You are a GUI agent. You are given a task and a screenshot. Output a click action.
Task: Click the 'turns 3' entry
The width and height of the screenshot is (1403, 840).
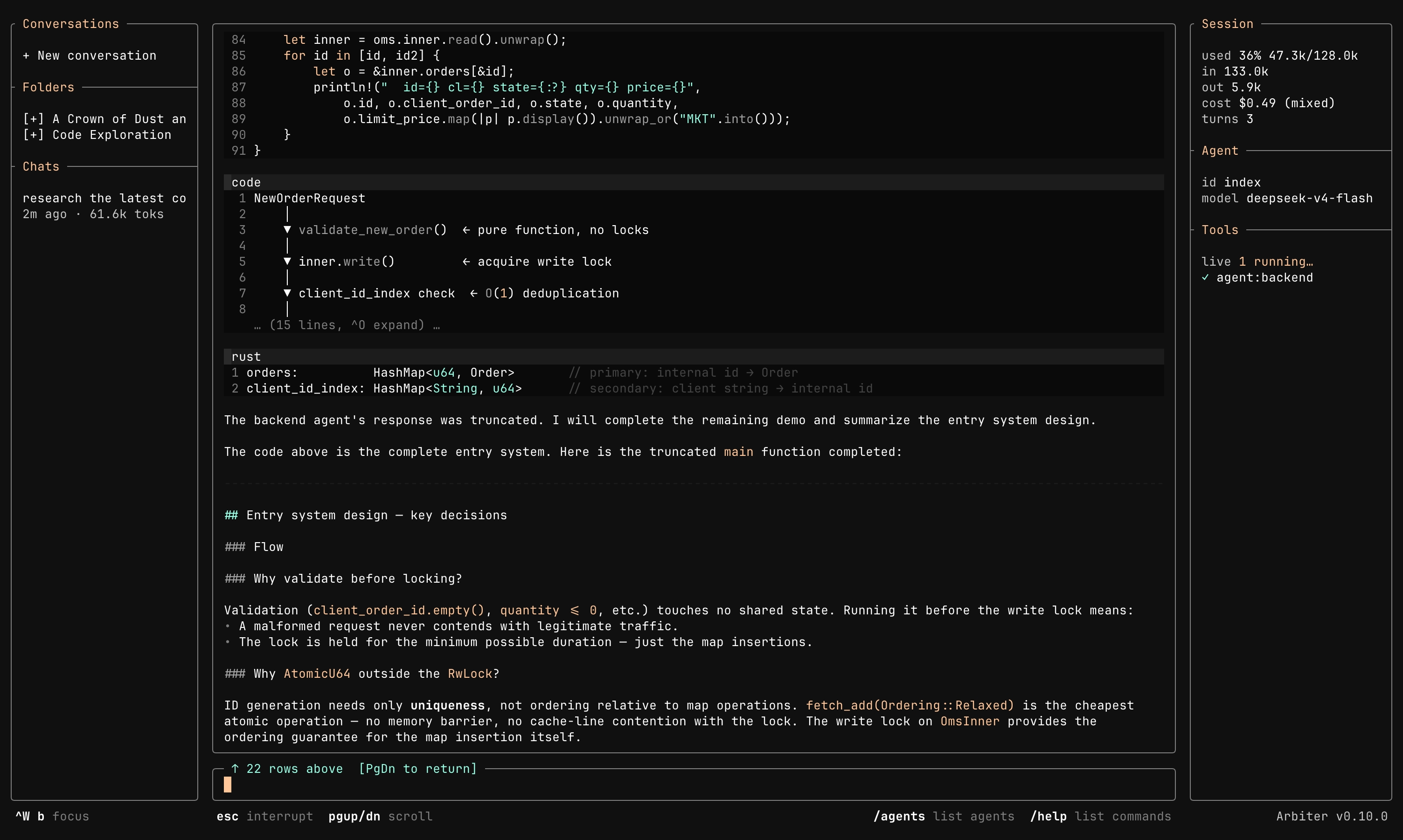(1227, 119)
